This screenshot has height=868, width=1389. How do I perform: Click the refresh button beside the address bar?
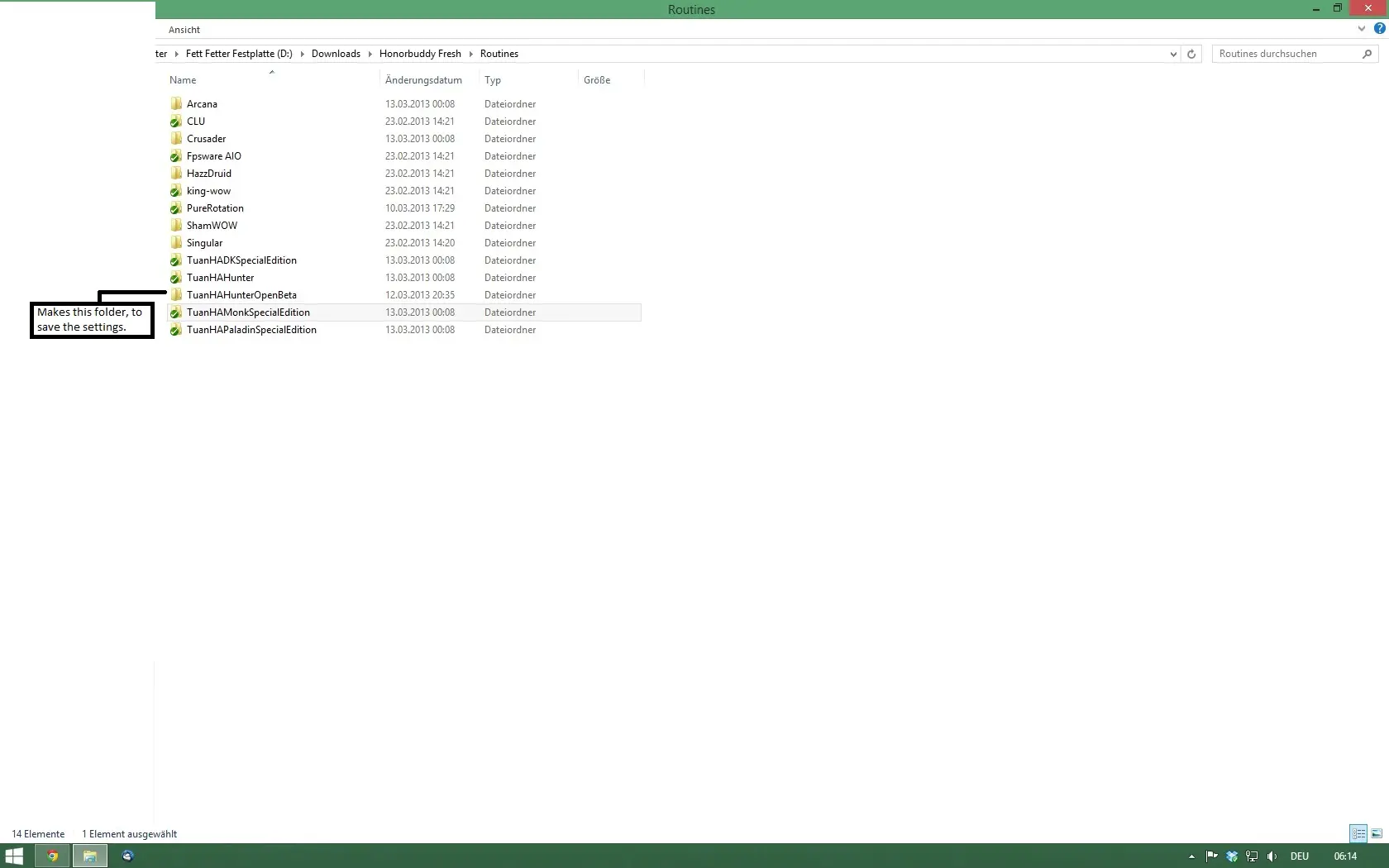point(1191,54)
